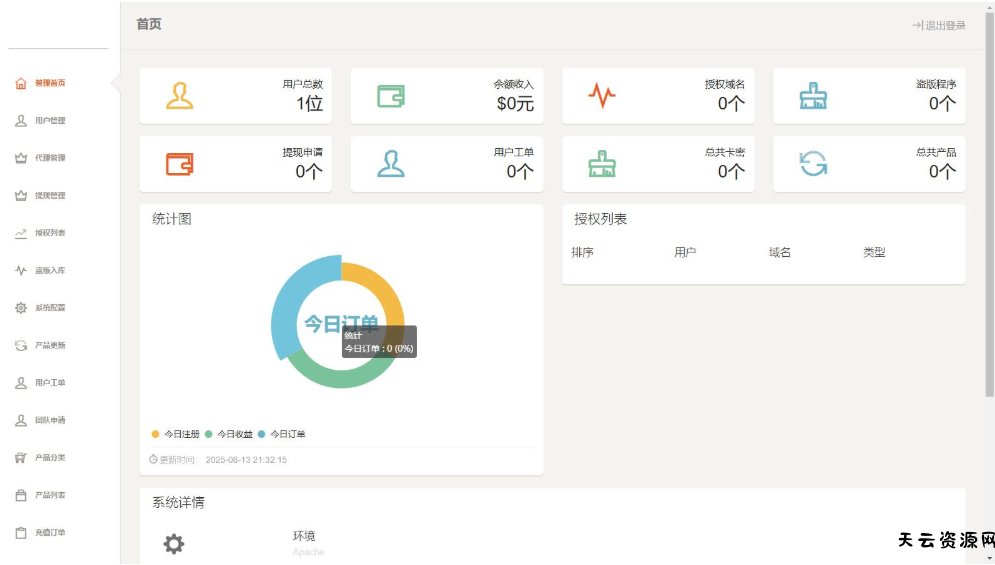Go to 系统配置 in the sidebar
This screenshot has height=565, width=995.
coord(49,308)
